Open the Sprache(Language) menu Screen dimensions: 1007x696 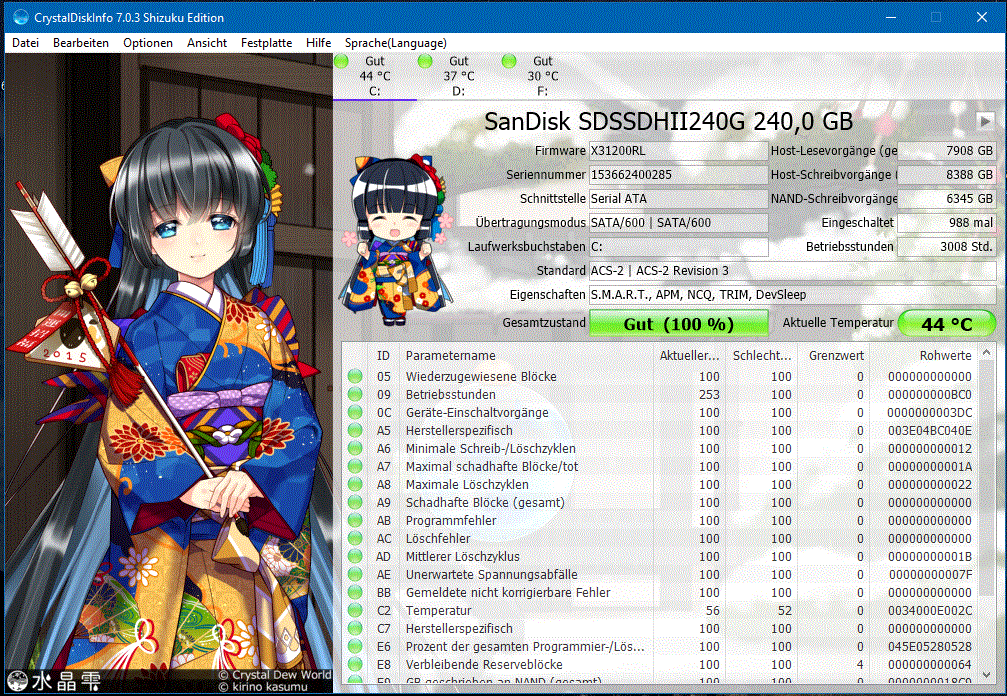click(x=396, y=43)
